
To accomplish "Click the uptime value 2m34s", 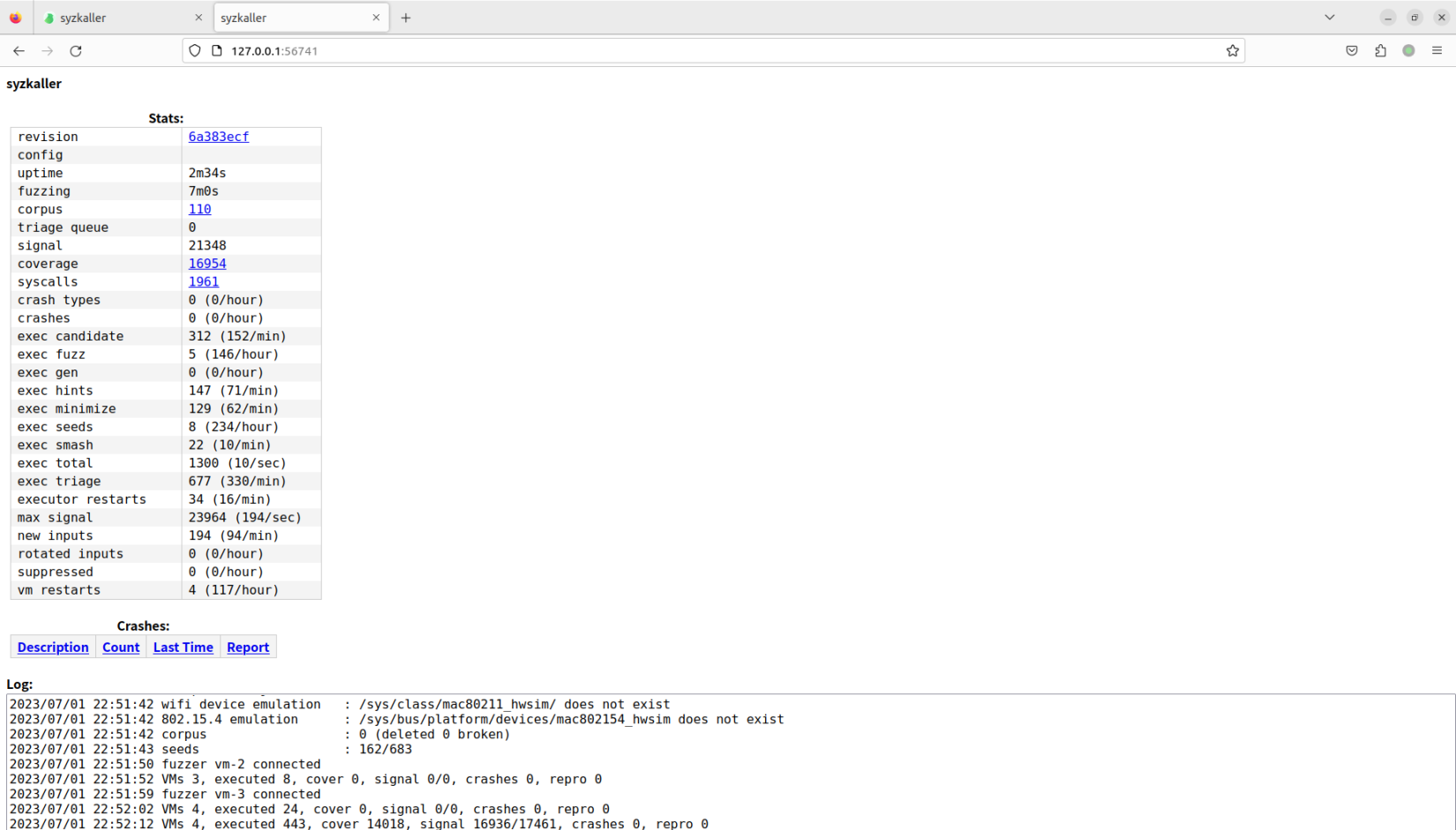I will pyautogui.click(x=207, y=173).
